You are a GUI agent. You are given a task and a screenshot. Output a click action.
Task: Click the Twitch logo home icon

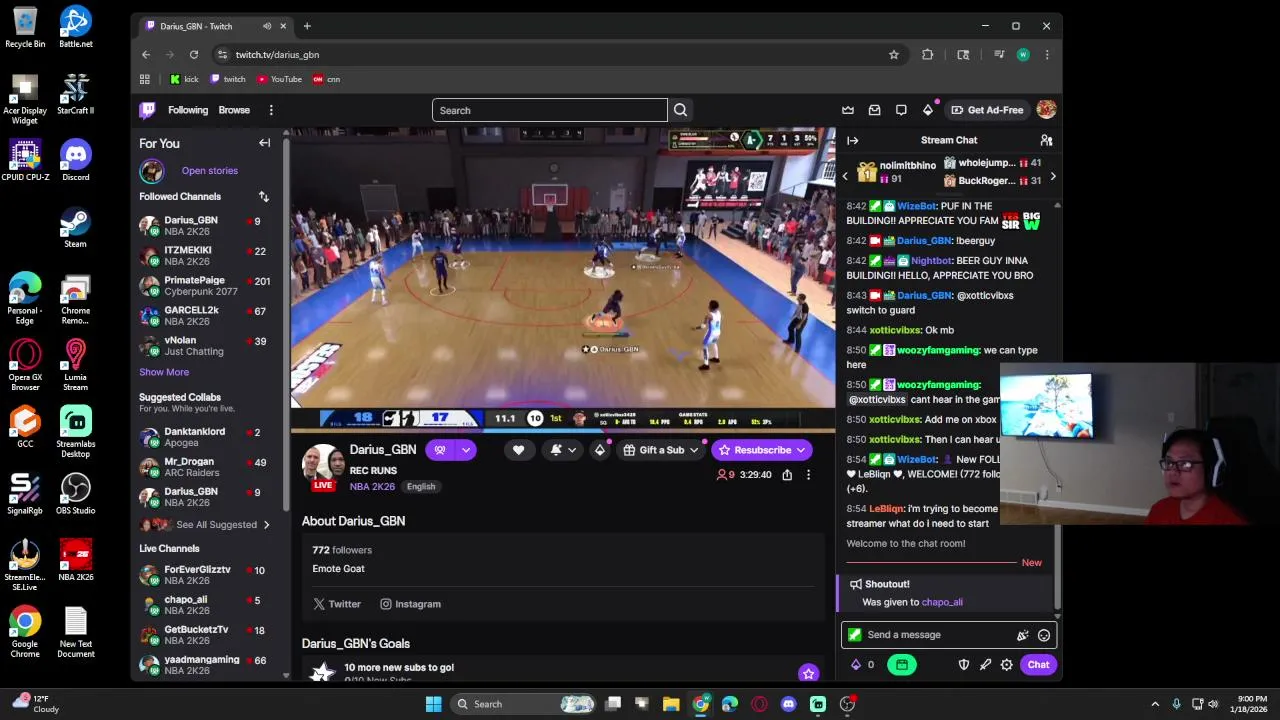(x=147, y=110)
